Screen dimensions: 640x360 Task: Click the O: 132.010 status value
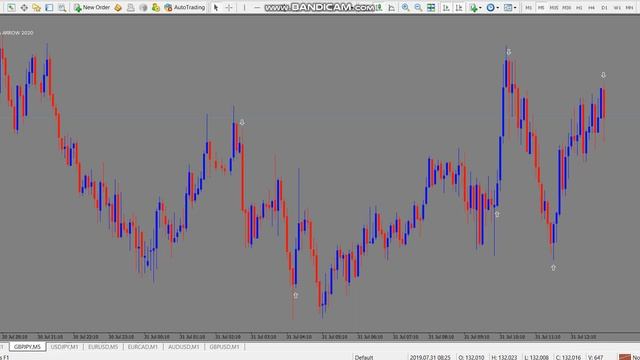click(x=471, y=357)
